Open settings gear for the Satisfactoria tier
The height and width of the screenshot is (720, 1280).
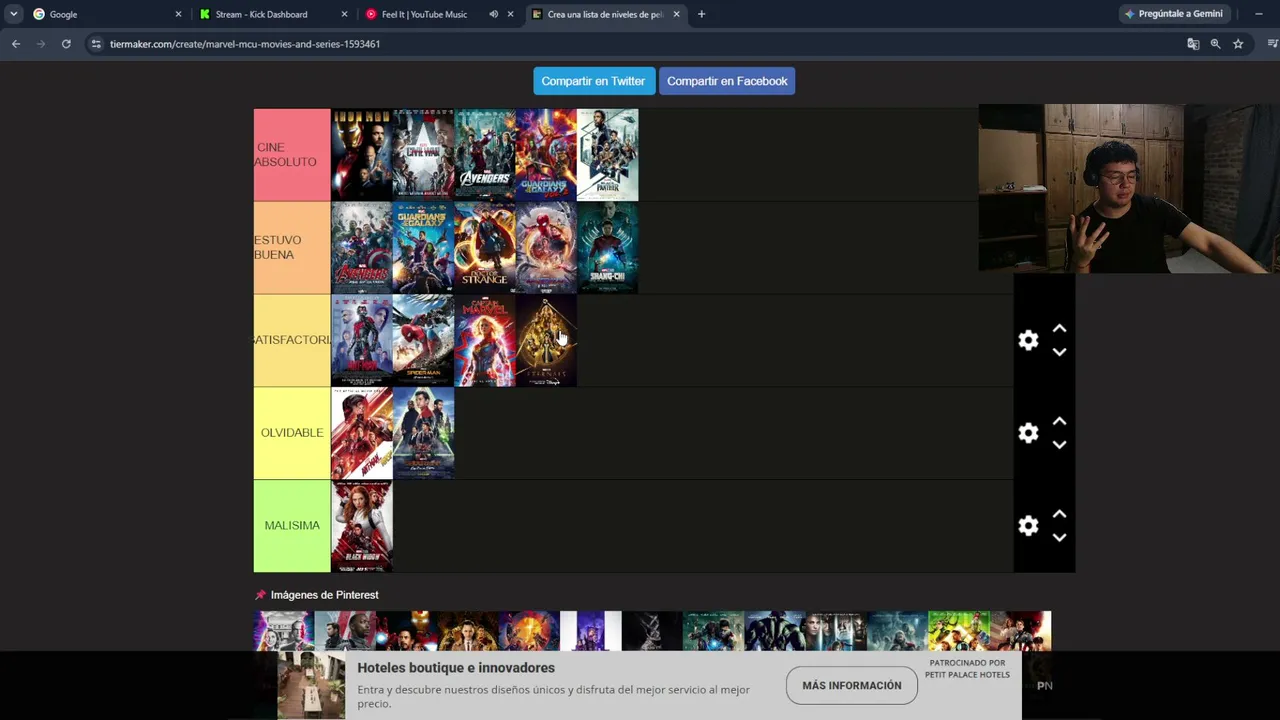tap(1028, 340)
